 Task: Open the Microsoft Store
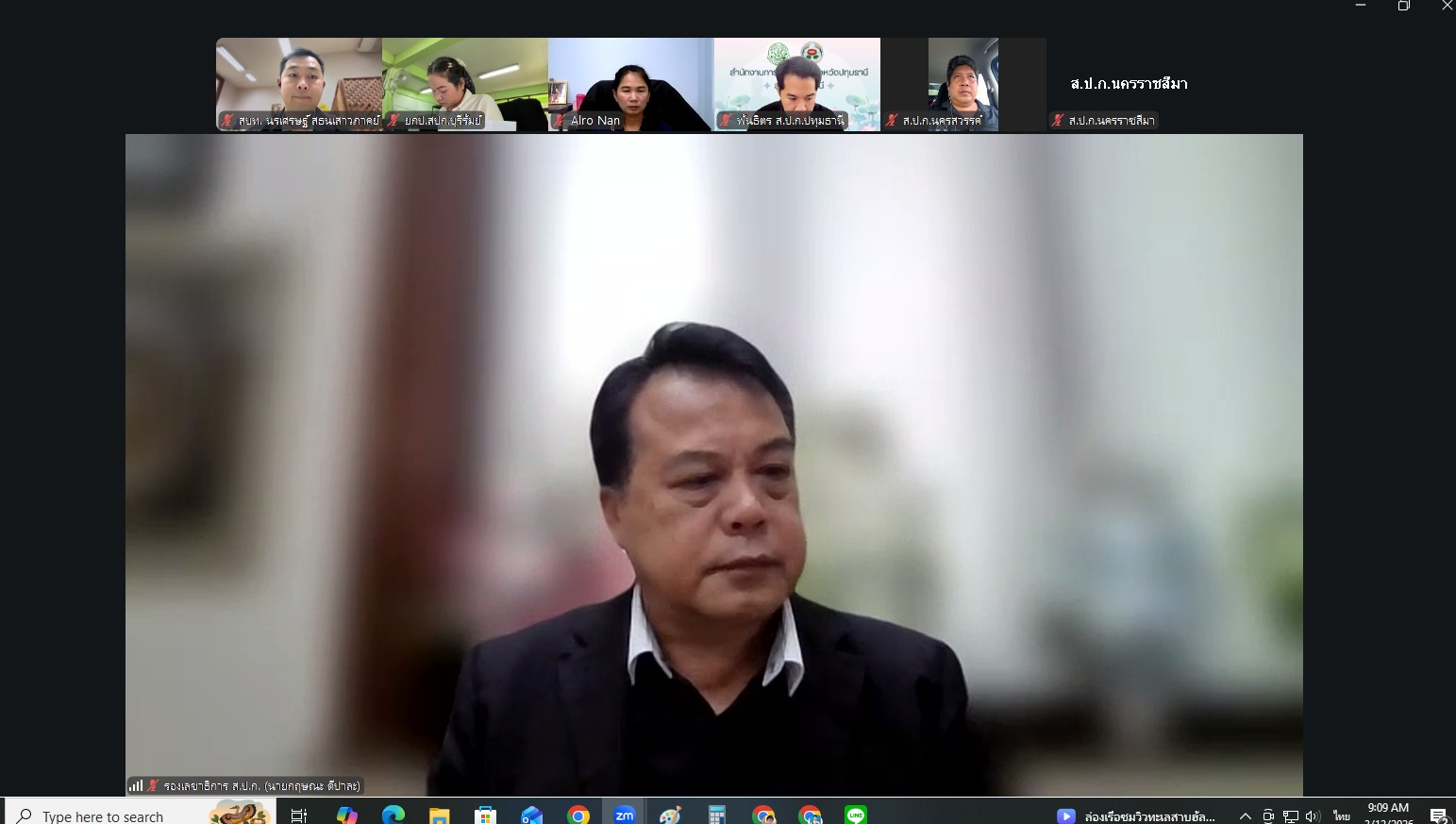pos(487,814)
